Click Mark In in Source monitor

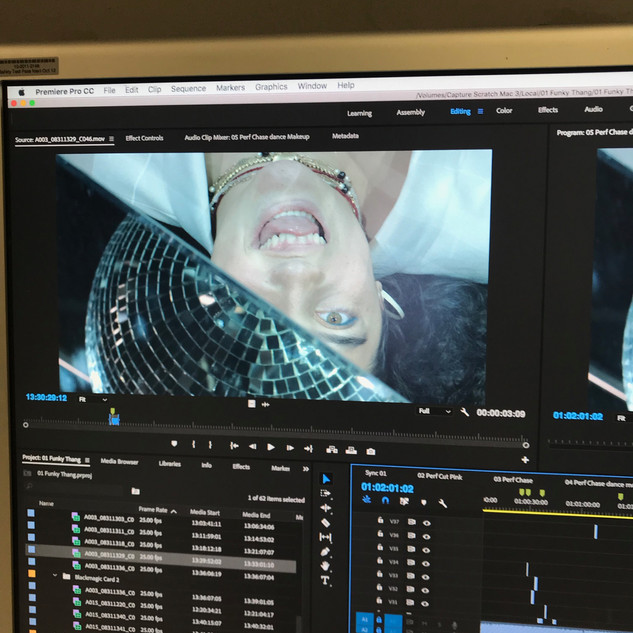pyautogui.click(x=194, y=444)
